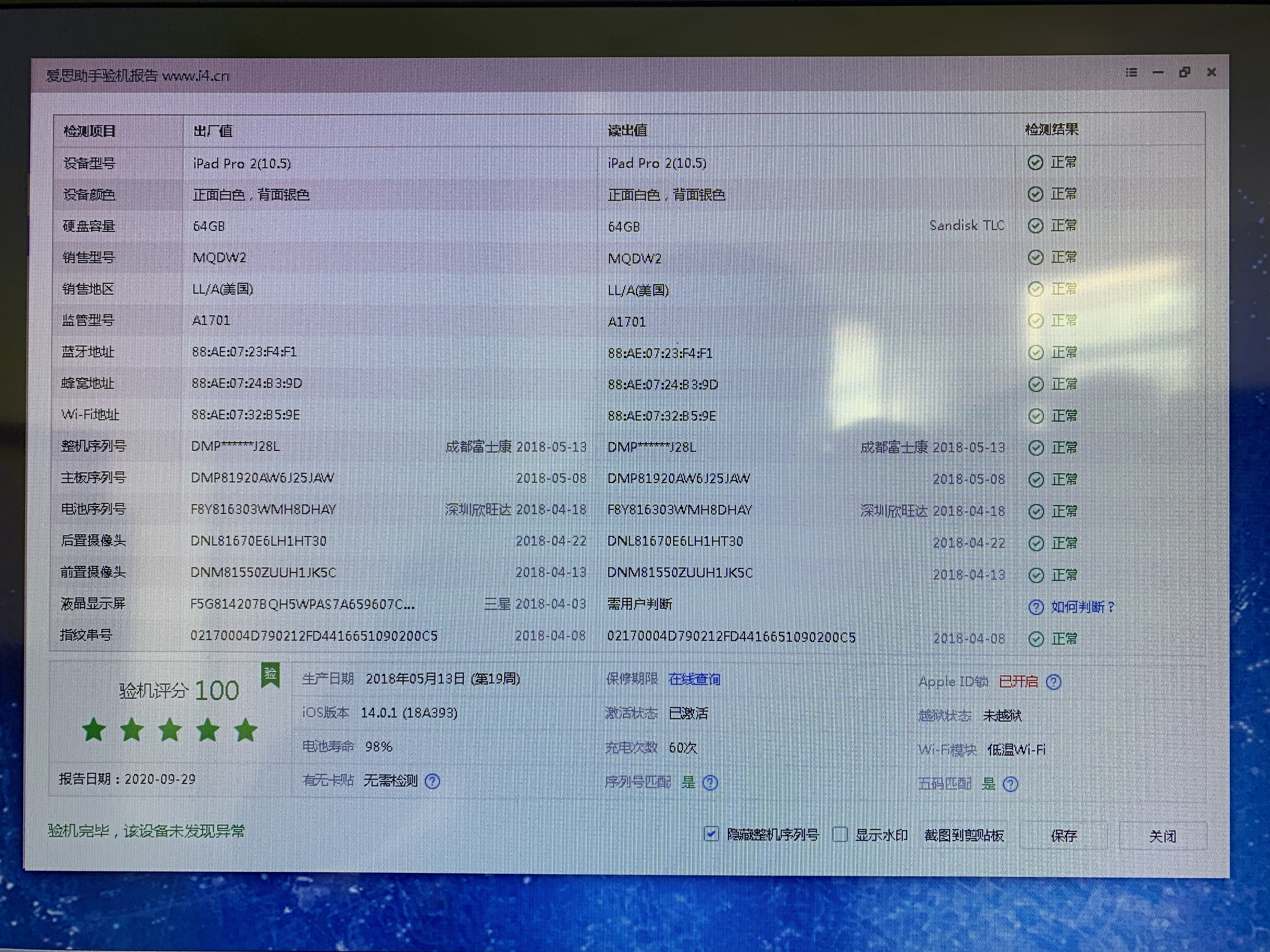Click the 报告日期：2020-09-29 text
The image size is (1270, 952).
point(127,779)
